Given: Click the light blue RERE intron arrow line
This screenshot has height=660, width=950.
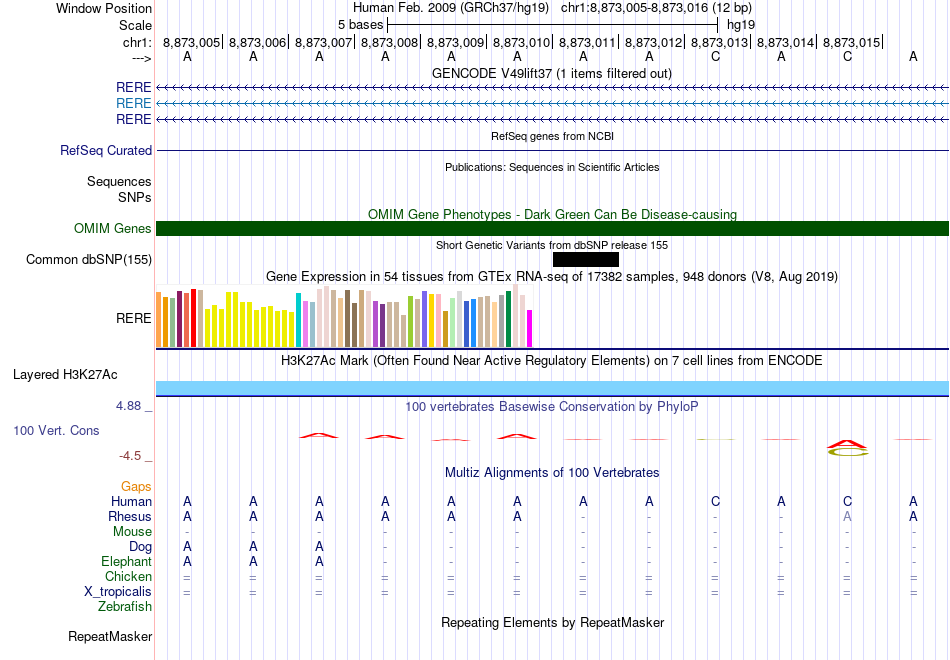Looking at the screenshot, I should (x=553, y=104).
